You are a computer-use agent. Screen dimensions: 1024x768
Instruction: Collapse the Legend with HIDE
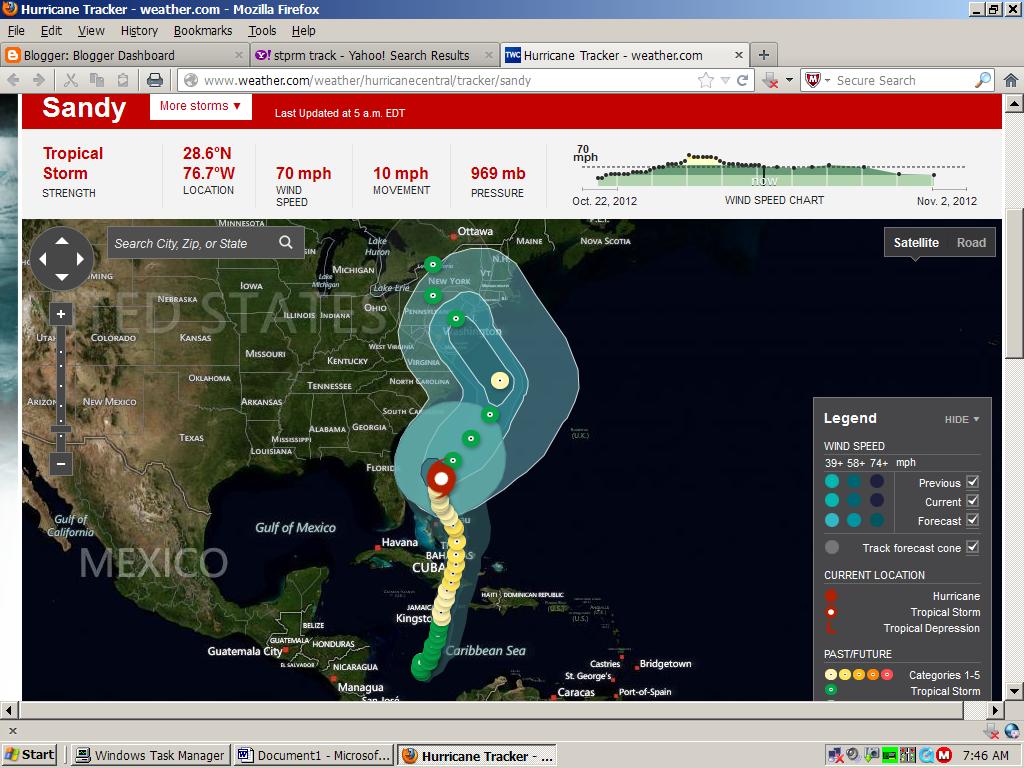click(x=962, y=419)
